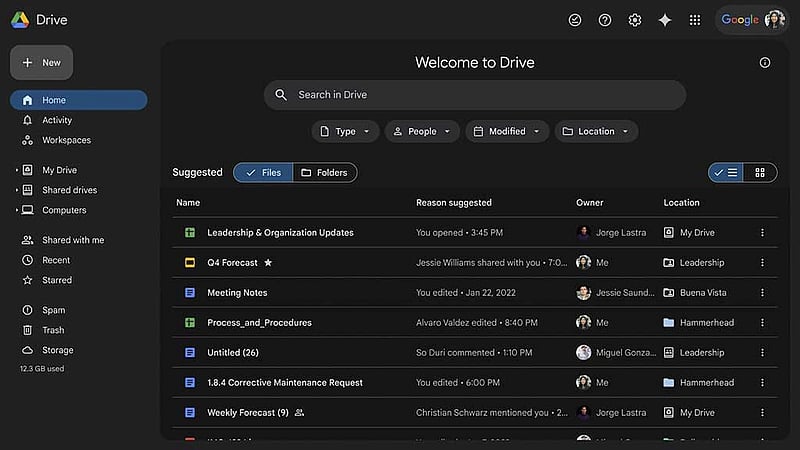Sort by the Name column header
800x450 pixels.
click(188, 203)
